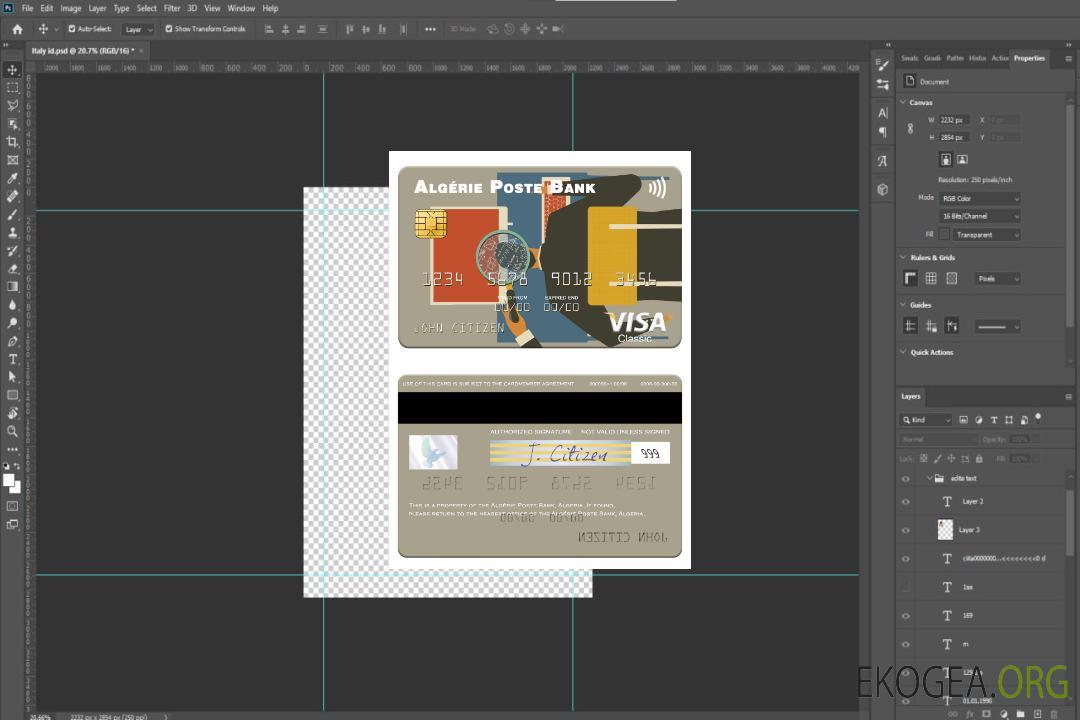Toggle Quick Mask mode icon
The height and width of the screenshot is (720, 1080).
click(x=12, y=506)
